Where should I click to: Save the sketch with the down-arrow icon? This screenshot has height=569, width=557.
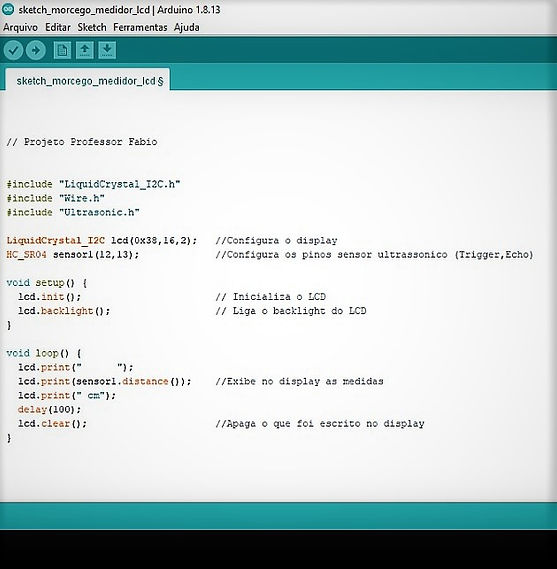[x=107, y=50]
